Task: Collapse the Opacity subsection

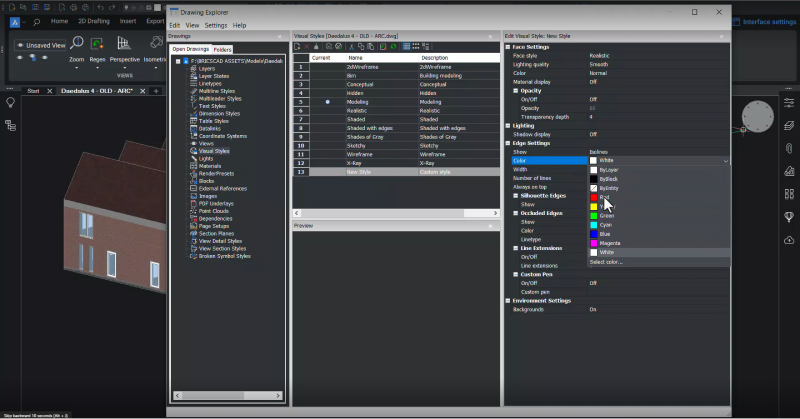Action: point(516,91)
